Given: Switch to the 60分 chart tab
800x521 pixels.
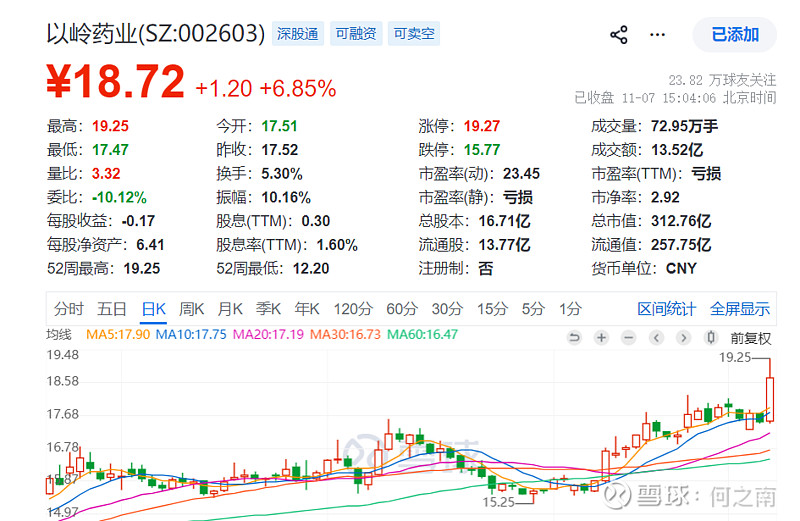Looking at the screenshot, I should [402, 309].
